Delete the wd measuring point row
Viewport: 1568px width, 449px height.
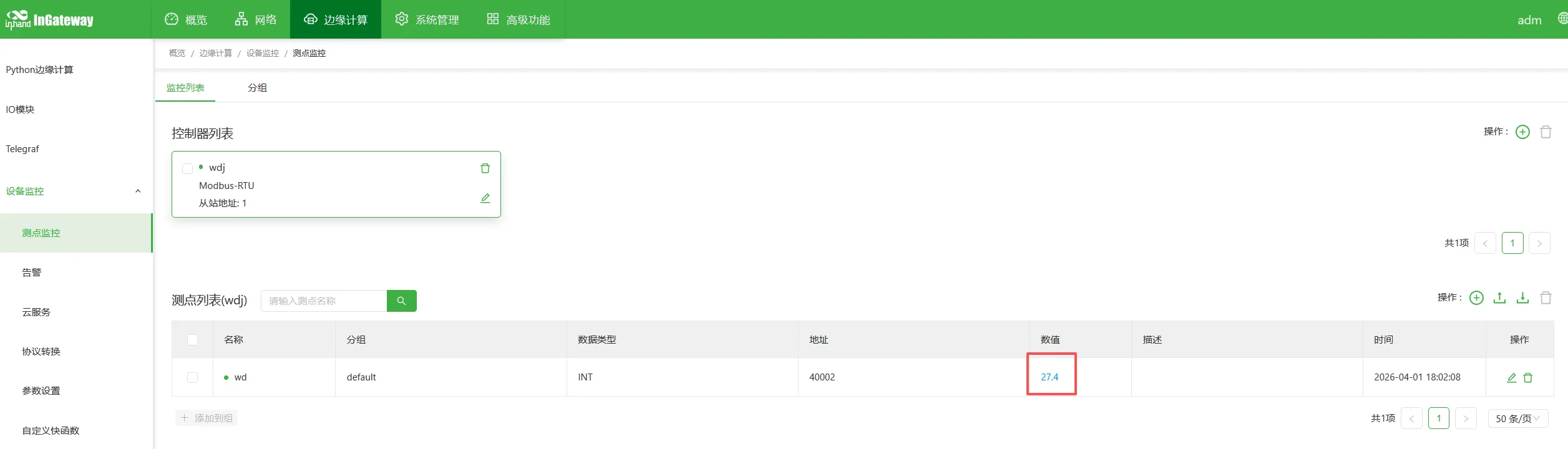coord(1527,377)
